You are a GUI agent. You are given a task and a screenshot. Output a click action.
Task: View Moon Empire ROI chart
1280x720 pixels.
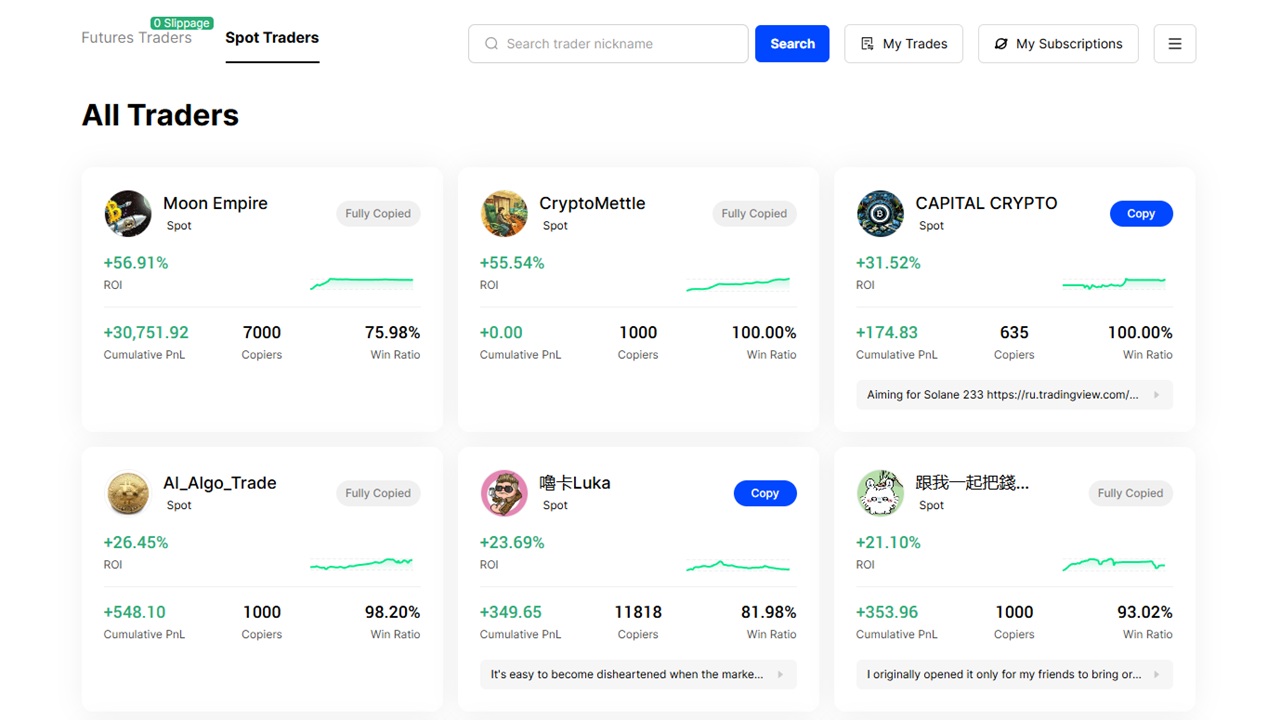[x=362, y=283]
